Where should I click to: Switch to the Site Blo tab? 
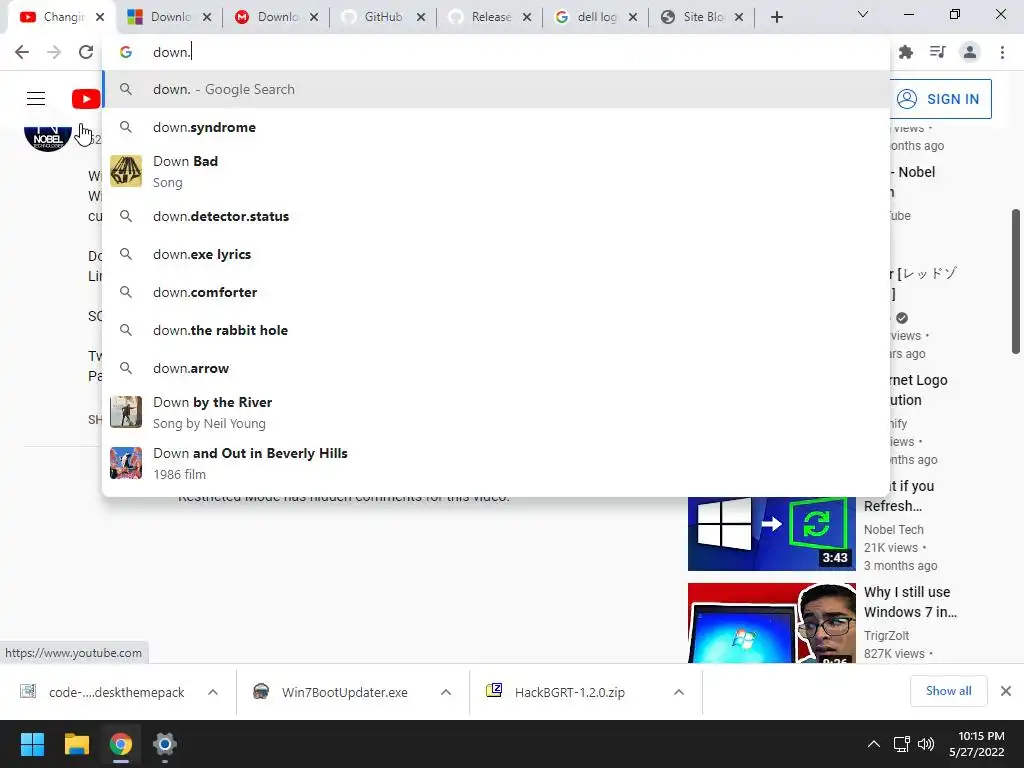701,17
